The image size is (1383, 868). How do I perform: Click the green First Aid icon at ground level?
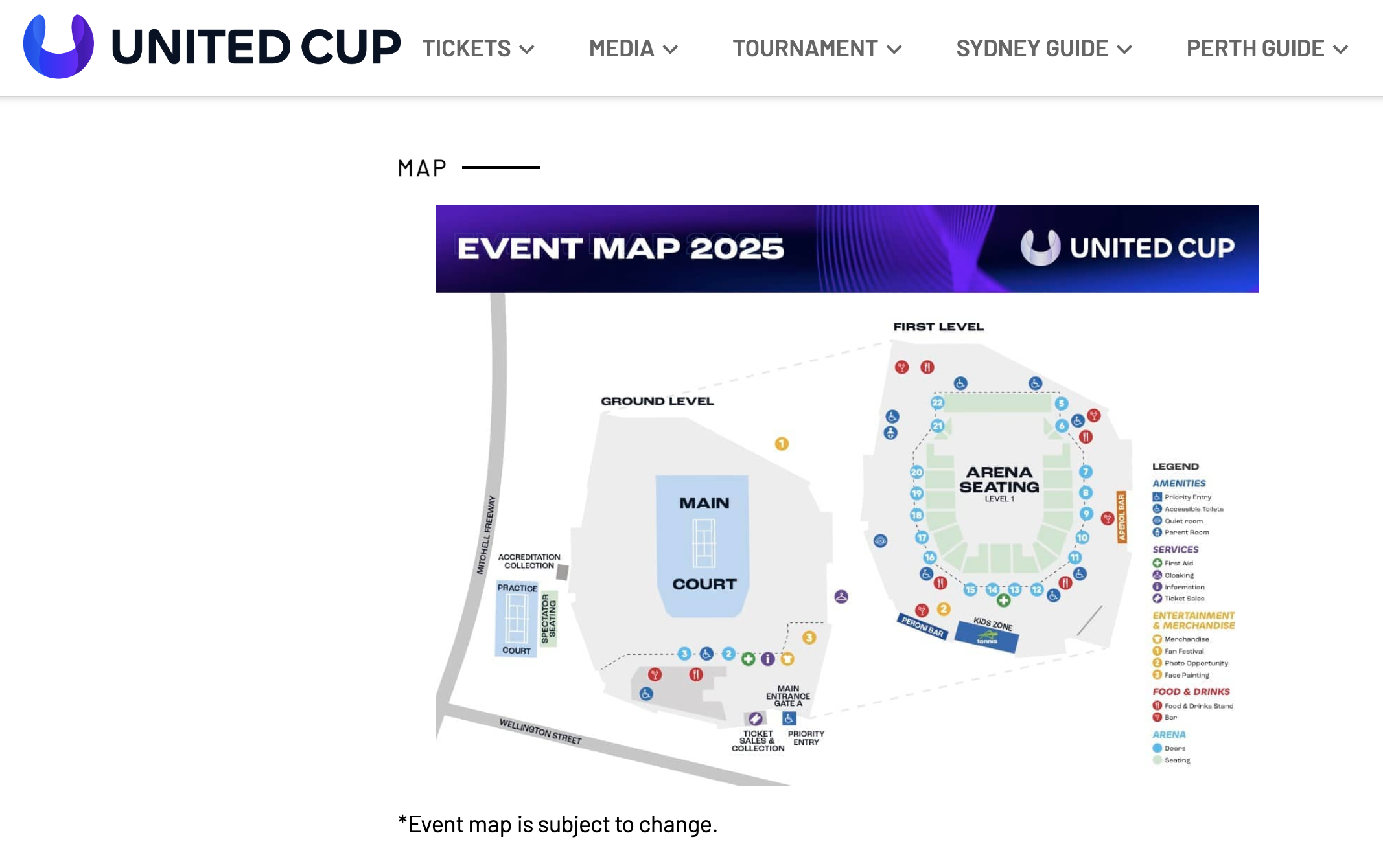click(x=748, y=659)
